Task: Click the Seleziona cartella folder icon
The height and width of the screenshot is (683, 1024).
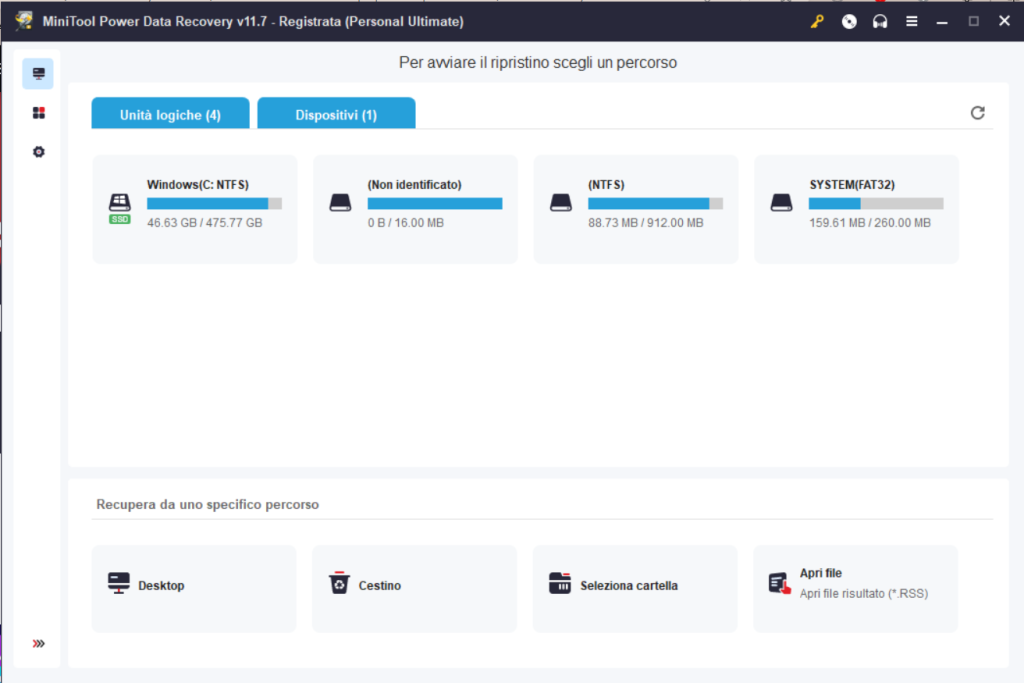Action: [x=560, y=583]
